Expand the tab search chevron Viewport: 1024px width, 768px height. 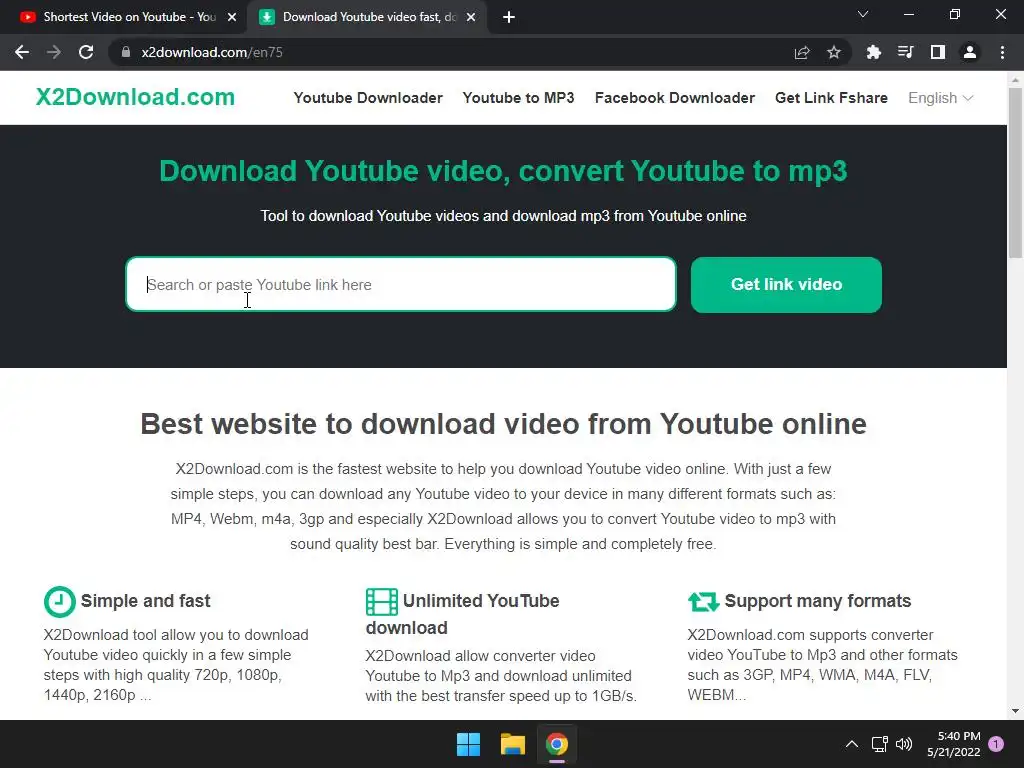[x=863, y=14]
